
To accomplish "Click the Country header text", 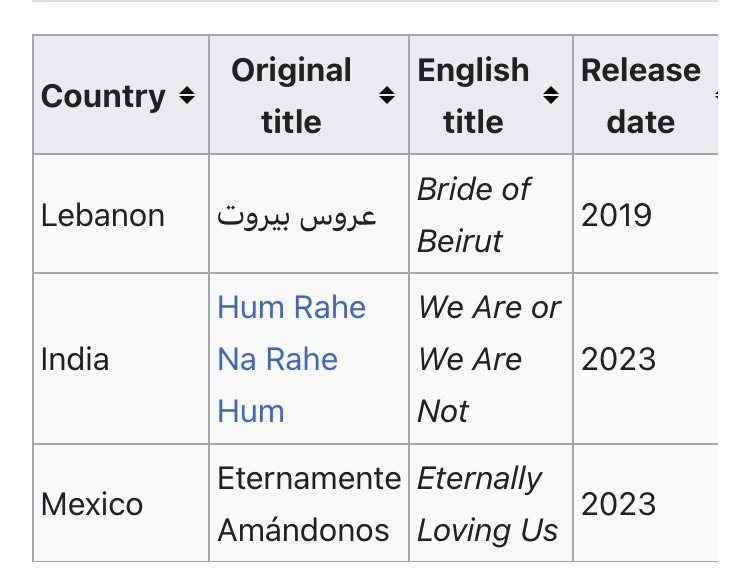I will click(103, 96).
